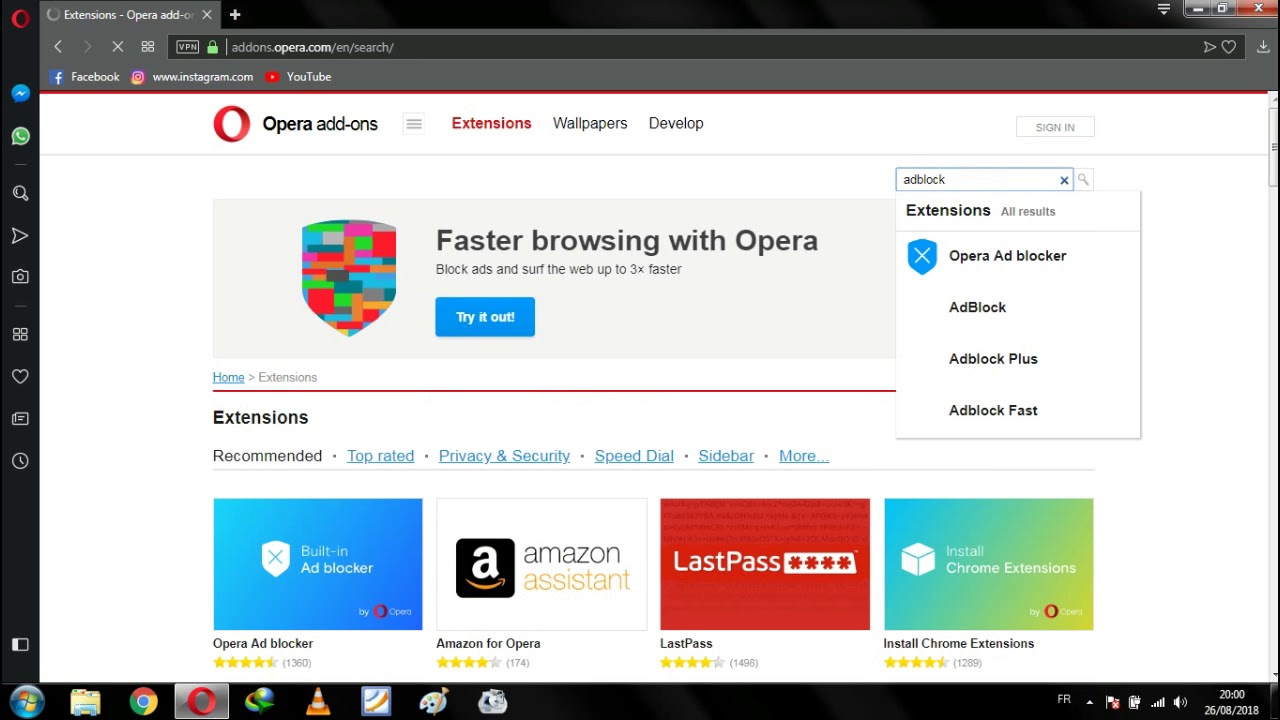Image resolution: width=1280 pixels, height=720 pixels.
Task: Open the downloads arrow icon
Action: (x=1264, y=47)
